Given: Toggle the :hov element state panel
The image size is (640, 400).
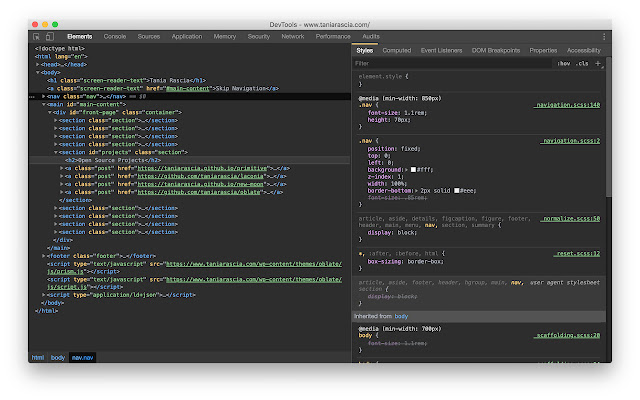Looking at the screenshot, I should 564,63.
